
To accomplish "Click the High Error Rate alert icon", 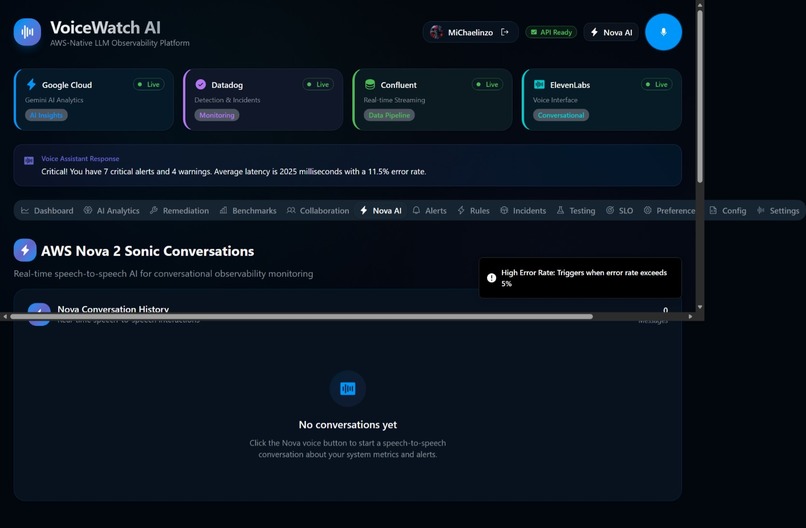I will [x=491, y=278].
